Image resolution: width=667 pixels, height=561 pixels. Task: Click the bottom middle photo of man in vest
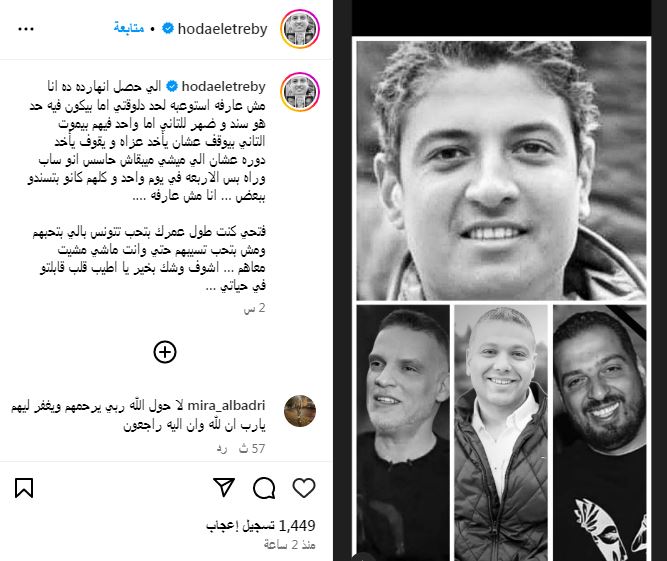[x=501, y=433]
